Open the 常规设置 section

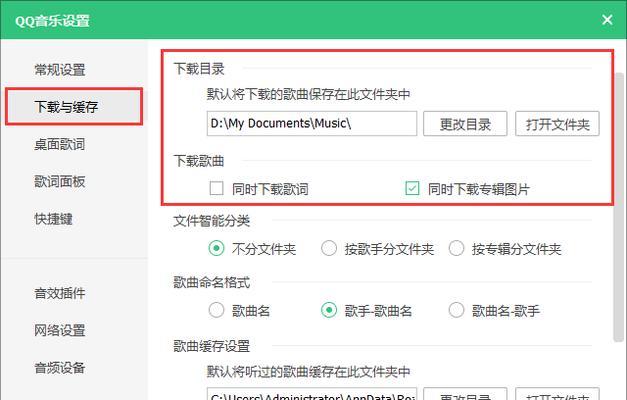click(60, 70)
